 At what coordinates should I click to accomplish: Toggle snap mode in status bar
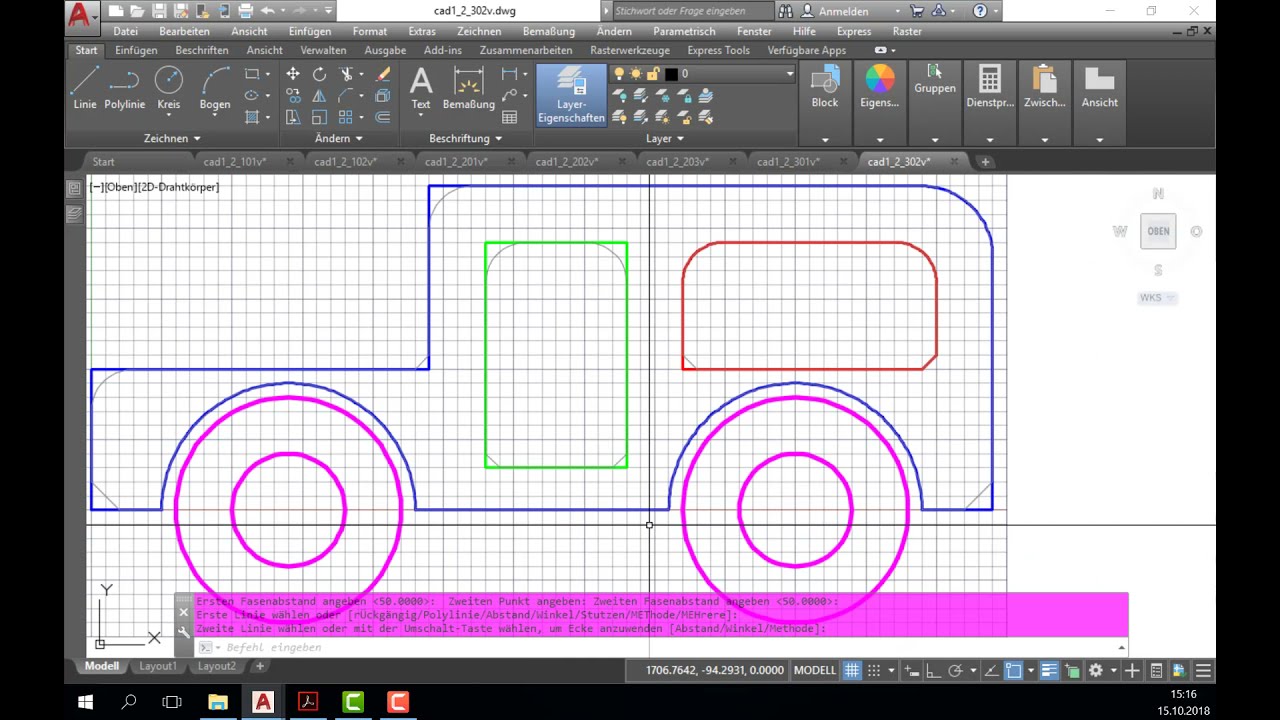(x=873, y=671)
